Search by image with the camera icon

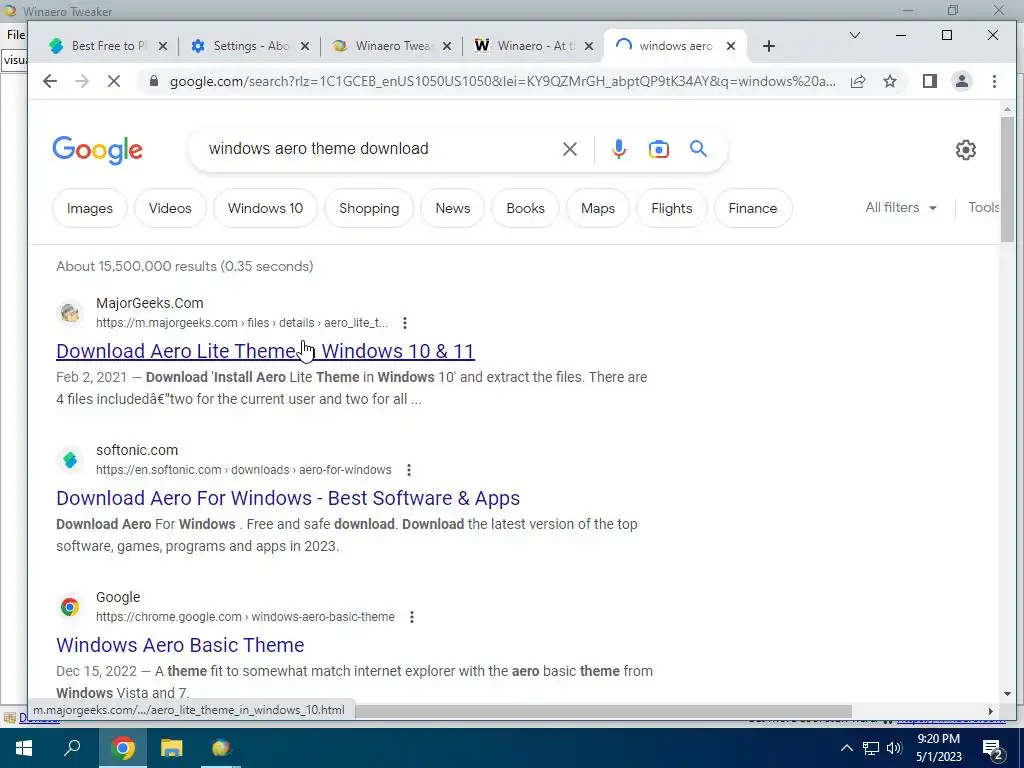658,149
